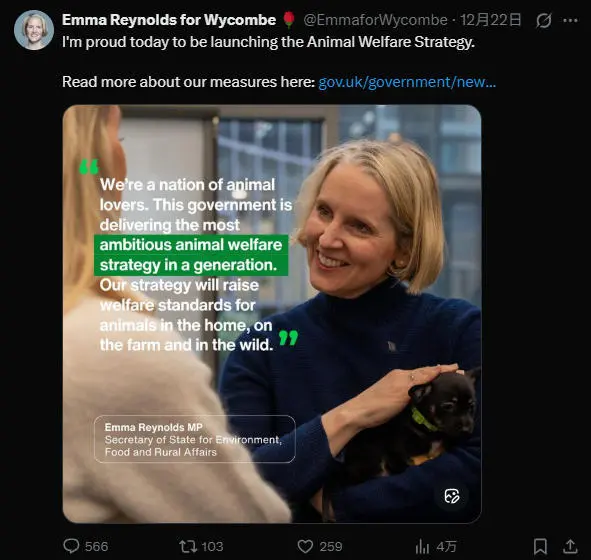Like the post with the heart icon
Image resolution: width=591 pixels, height=560 pixels.
(x=305, y=546)
